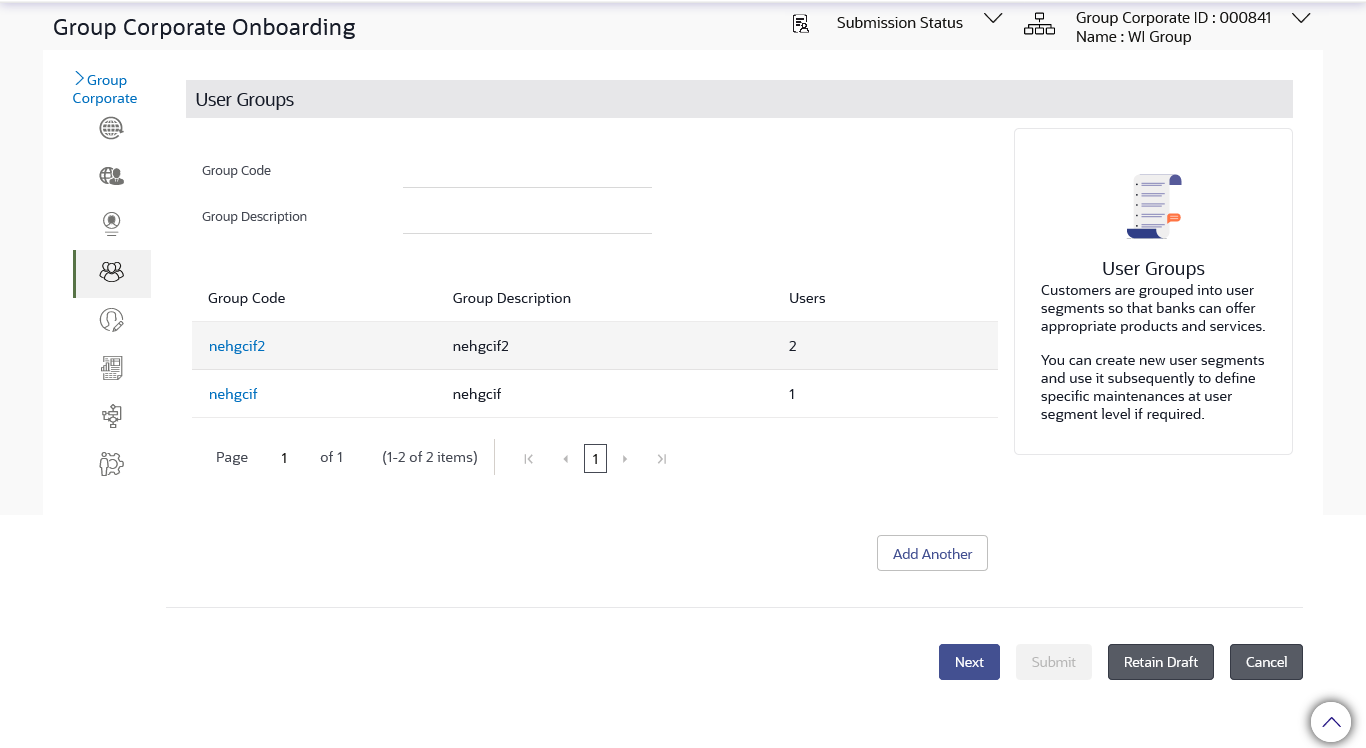The width and height of the screenshot is (1366, 748).
Task: Open the workflow diagram sidebar step
Action: (111, 415)
